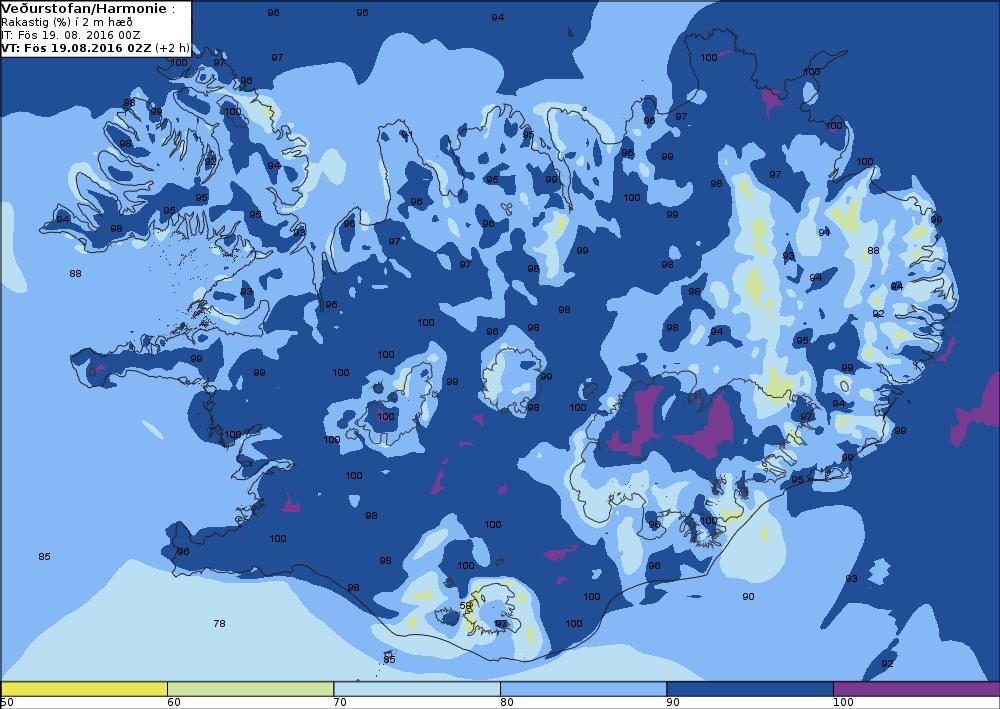Click the legend scale label '60'

click(x=173, y=703)
